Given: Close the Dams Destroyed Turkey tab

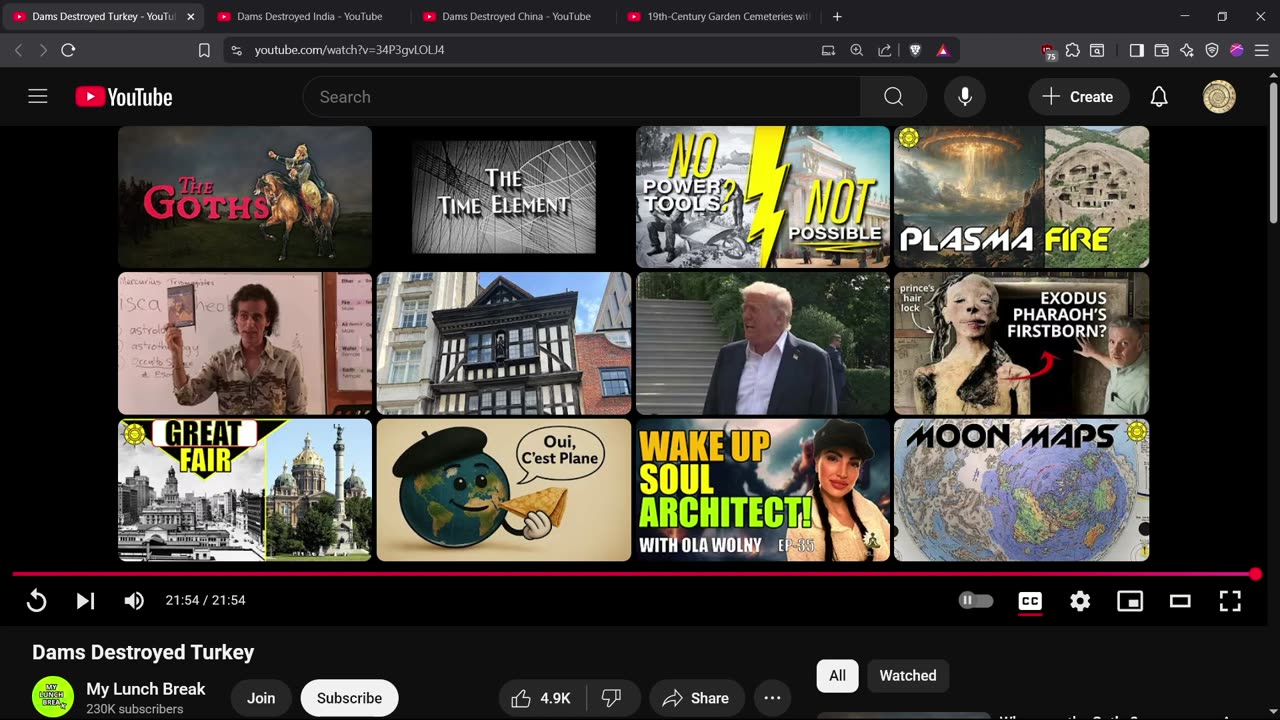Looking at the screenshot, I should point(191,16).
